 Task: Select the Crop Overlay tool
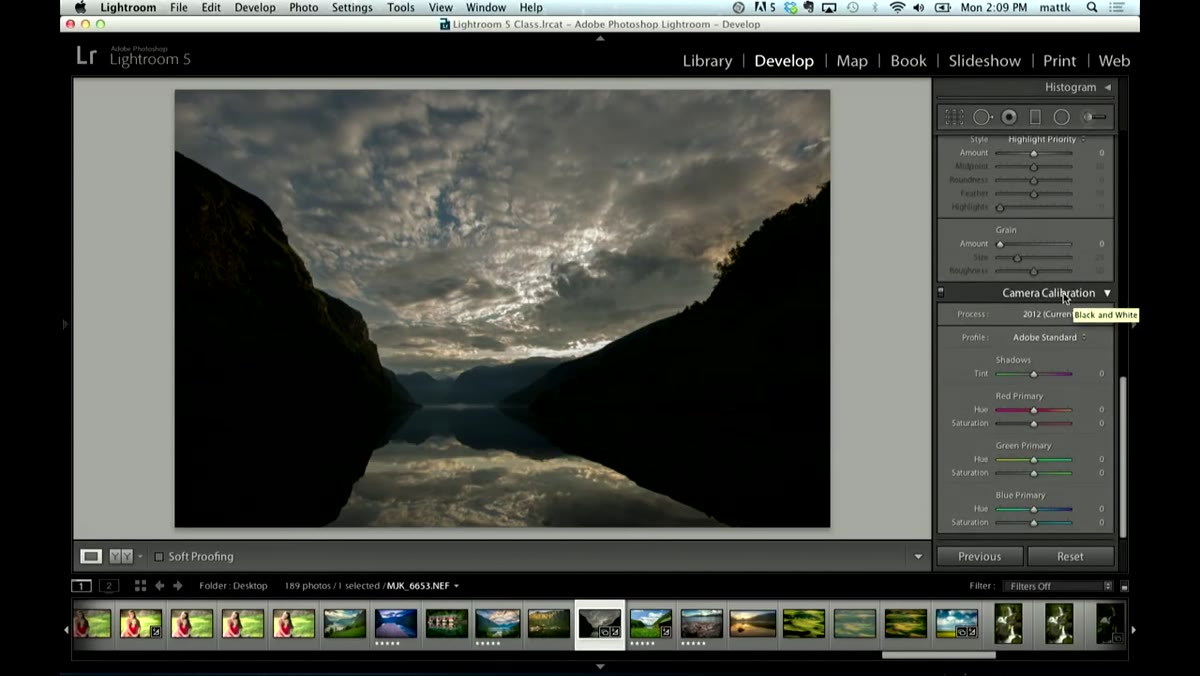coord(955,117)
